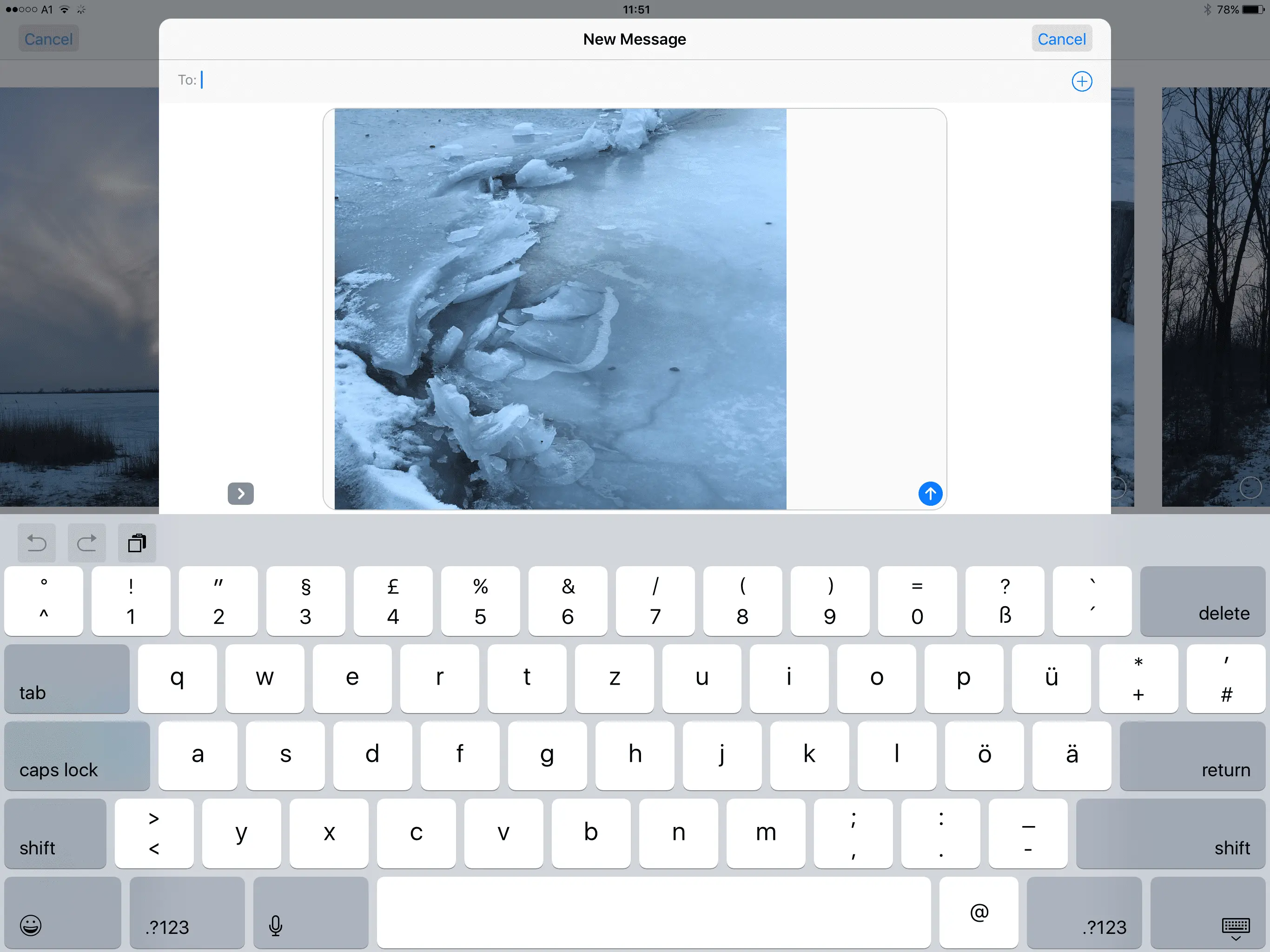Switch to the left .?123 symbols keyboard
This screenshot has width=1270, height=952.
186,913
